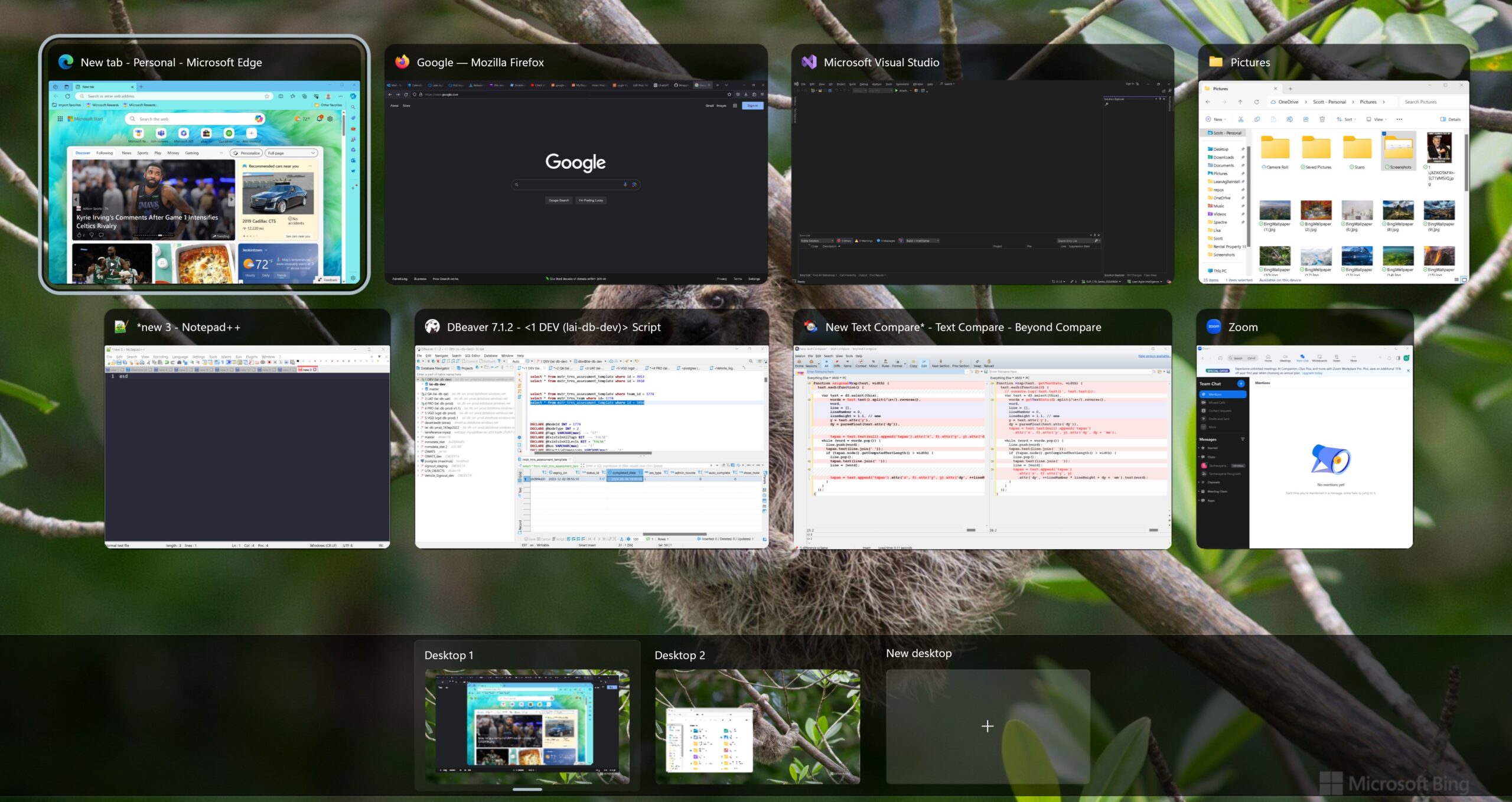Click the Notepad++ icon beside *new 3 title
Viewport: 1512px width, 802px height.
tap(121, 327)
